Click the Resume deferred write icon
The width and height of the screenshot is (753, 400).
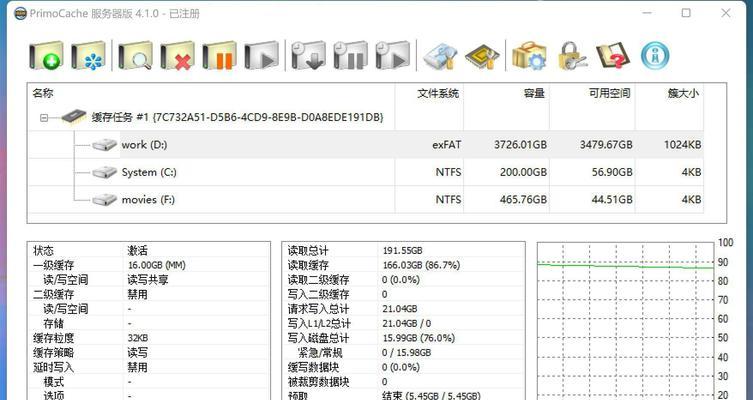[x=392, y=56]
